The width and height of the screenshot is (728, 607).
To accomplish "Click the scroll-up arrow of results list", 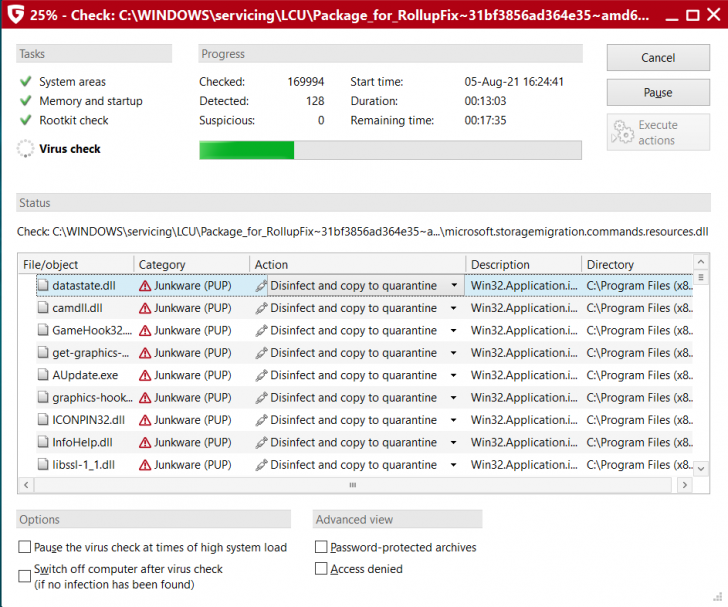I will pos(701,262).
